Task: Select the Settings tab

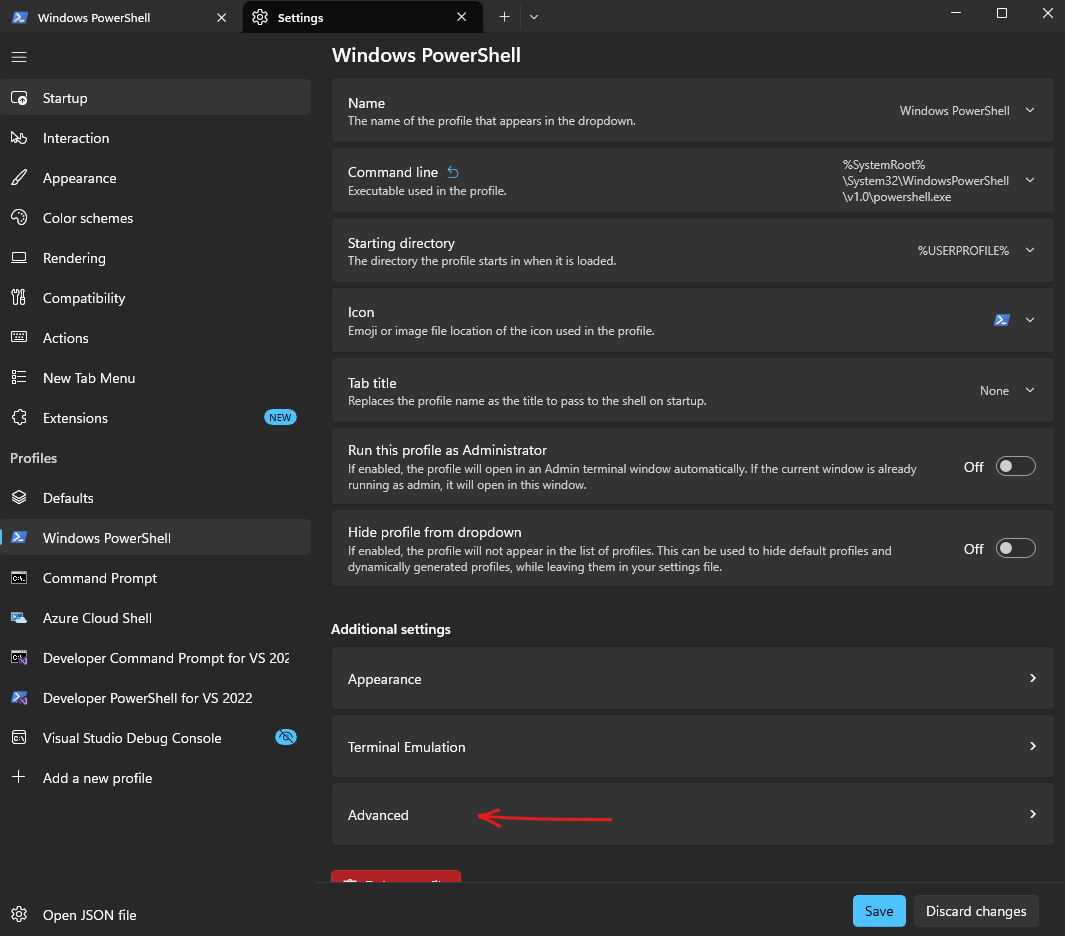Action: click(x=363, y=17)
